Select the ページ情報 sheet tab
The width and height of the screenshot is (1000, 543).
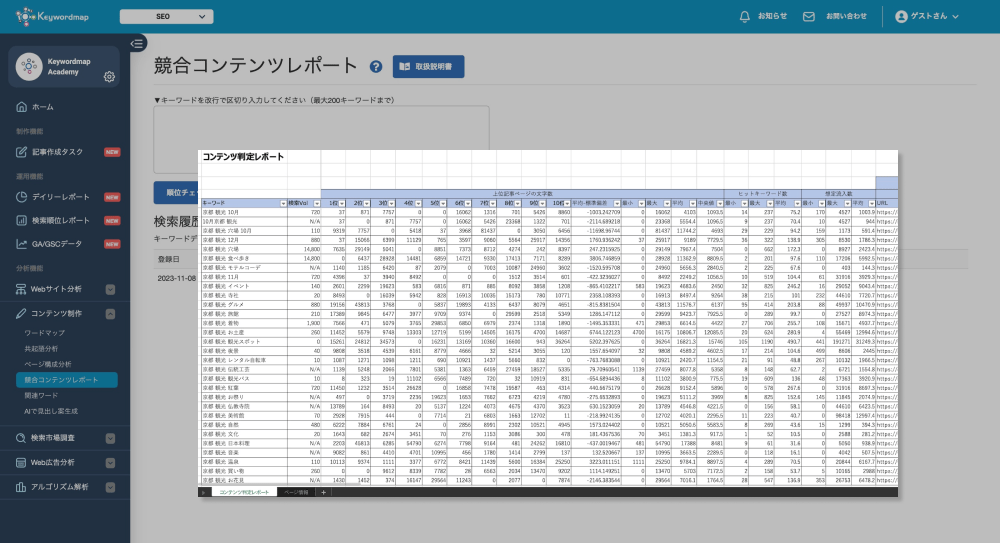(296, 493)
